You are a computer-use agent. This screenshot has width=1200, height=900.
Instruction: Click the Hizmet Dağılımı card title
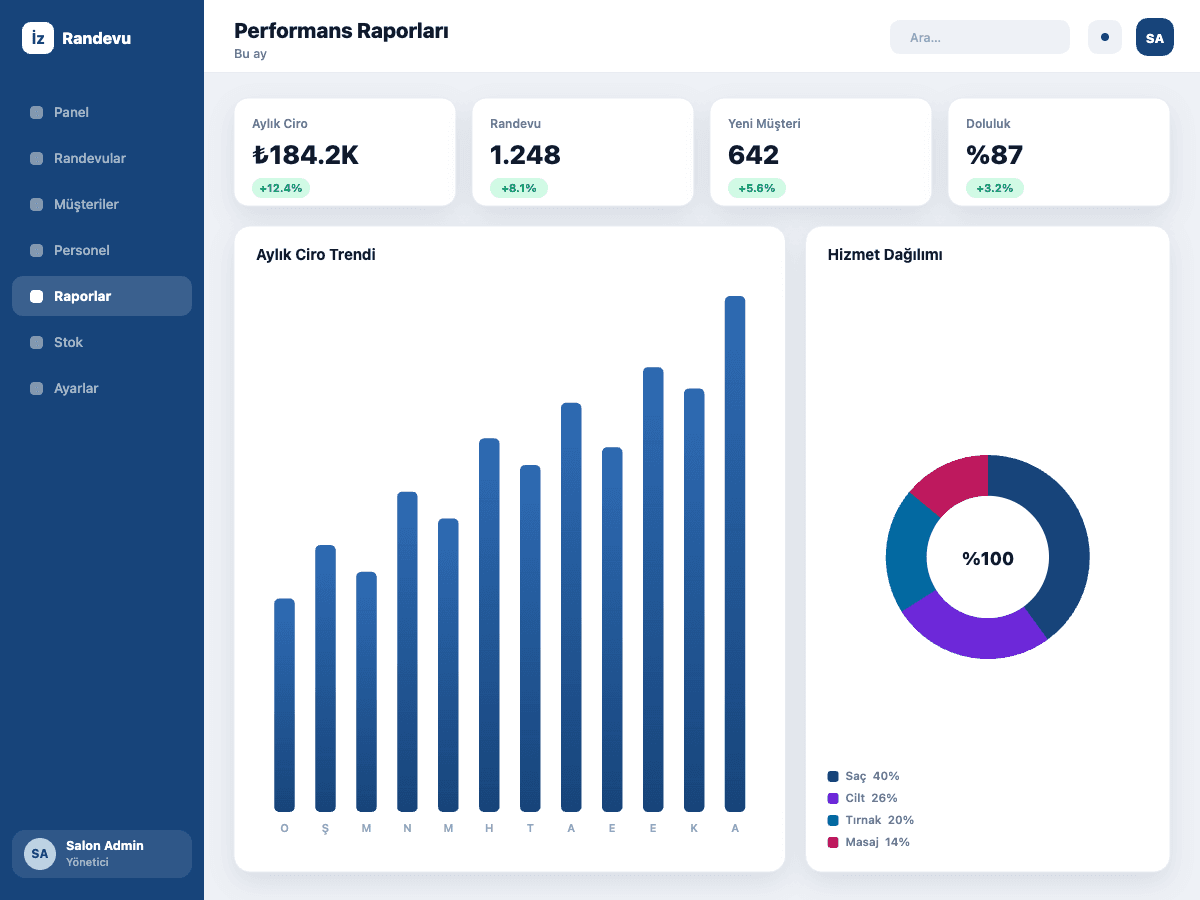click(x=885, y=254)
